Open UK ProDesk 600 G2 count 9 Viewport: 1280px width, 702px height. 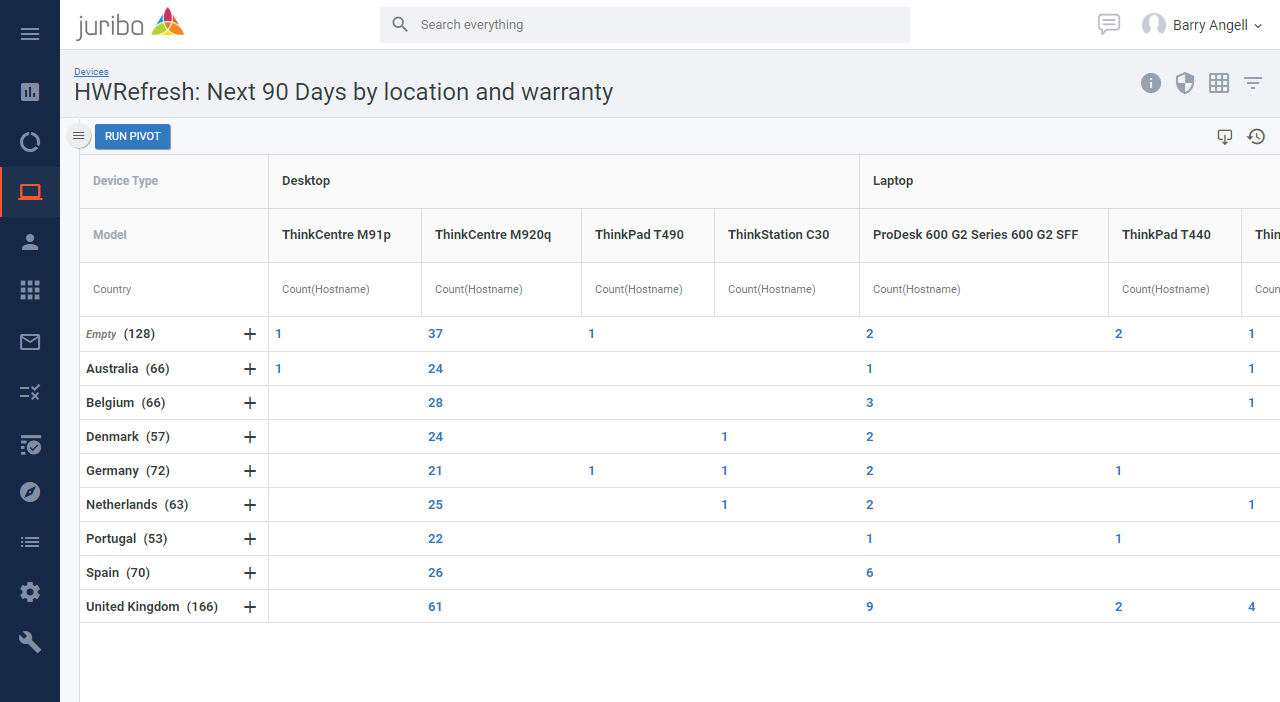tap(870, 607)
